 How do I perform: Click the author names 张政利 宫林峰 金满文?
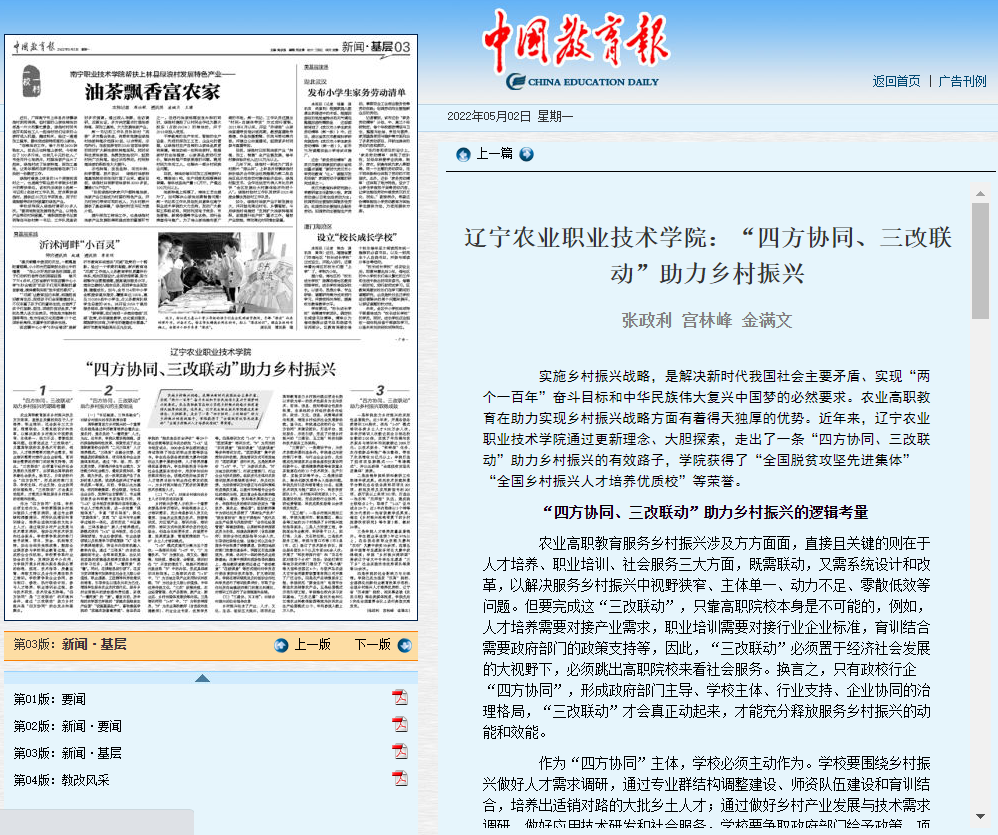(706, 320)
